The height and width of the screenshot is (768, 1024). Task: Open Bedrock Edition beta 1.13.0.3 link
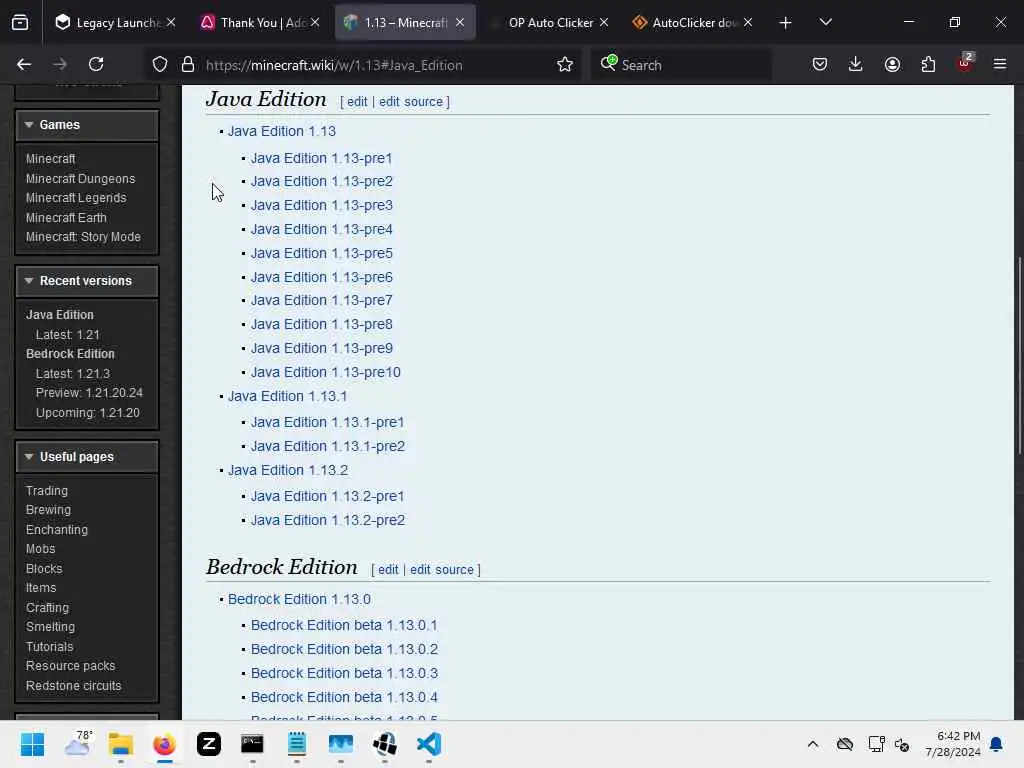tap(344, 673)
